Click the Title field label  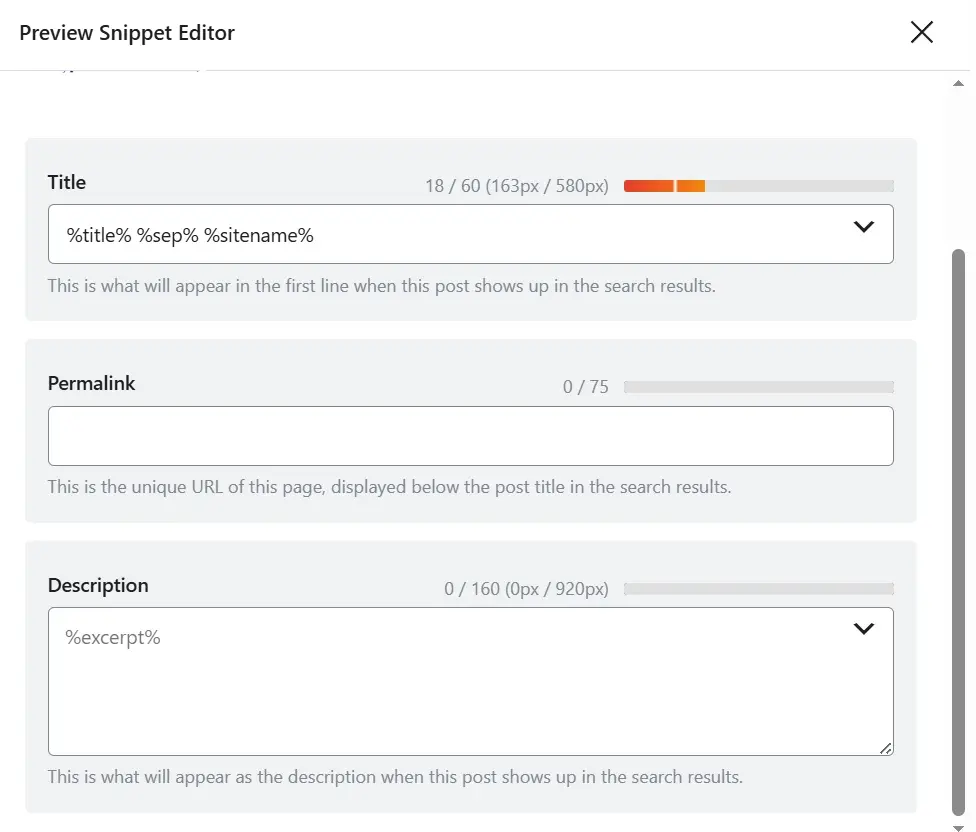pos(67,183)
